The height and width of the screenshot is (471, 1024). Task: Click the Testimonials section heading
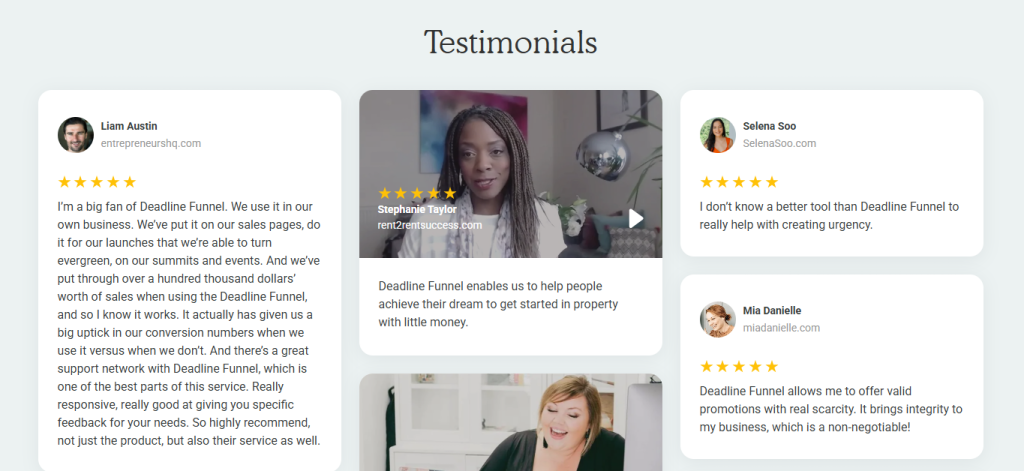click(x=511, y=42)
